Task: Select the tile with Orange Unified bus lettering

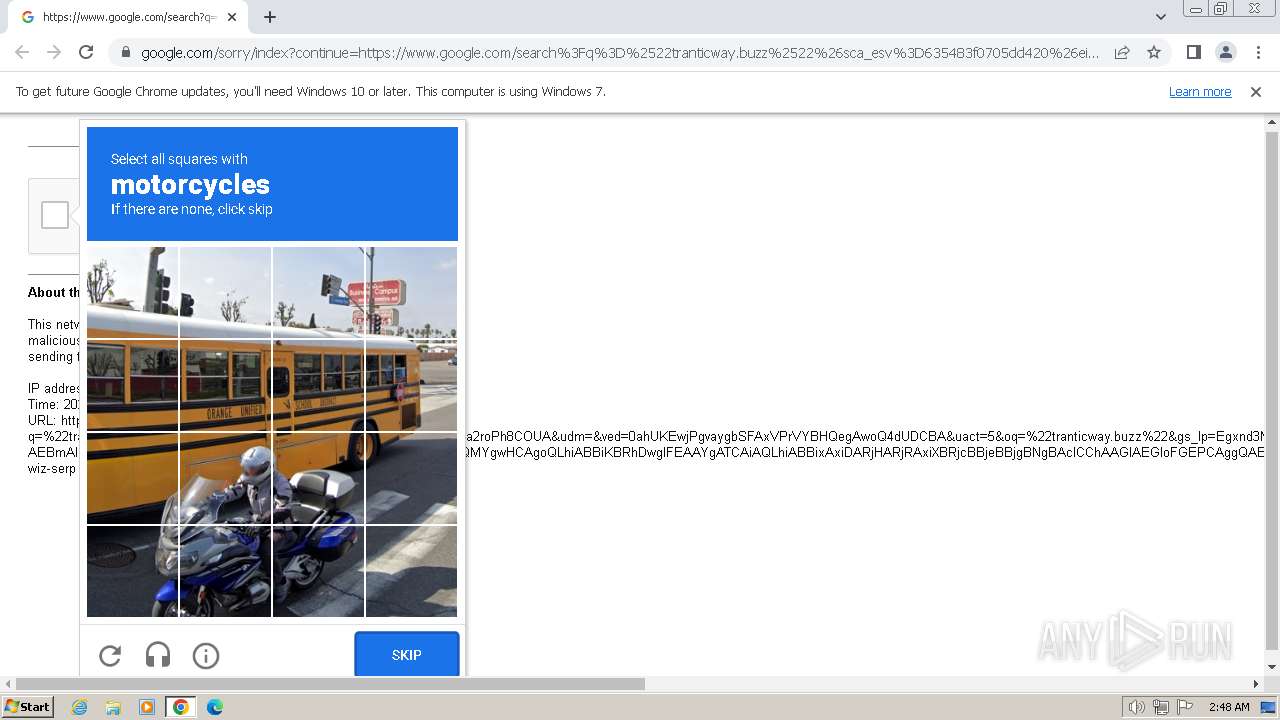Action: 225,385
